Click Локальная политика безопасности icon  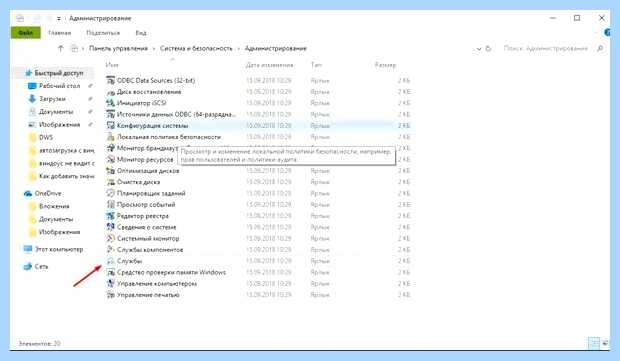click(111, 137)
